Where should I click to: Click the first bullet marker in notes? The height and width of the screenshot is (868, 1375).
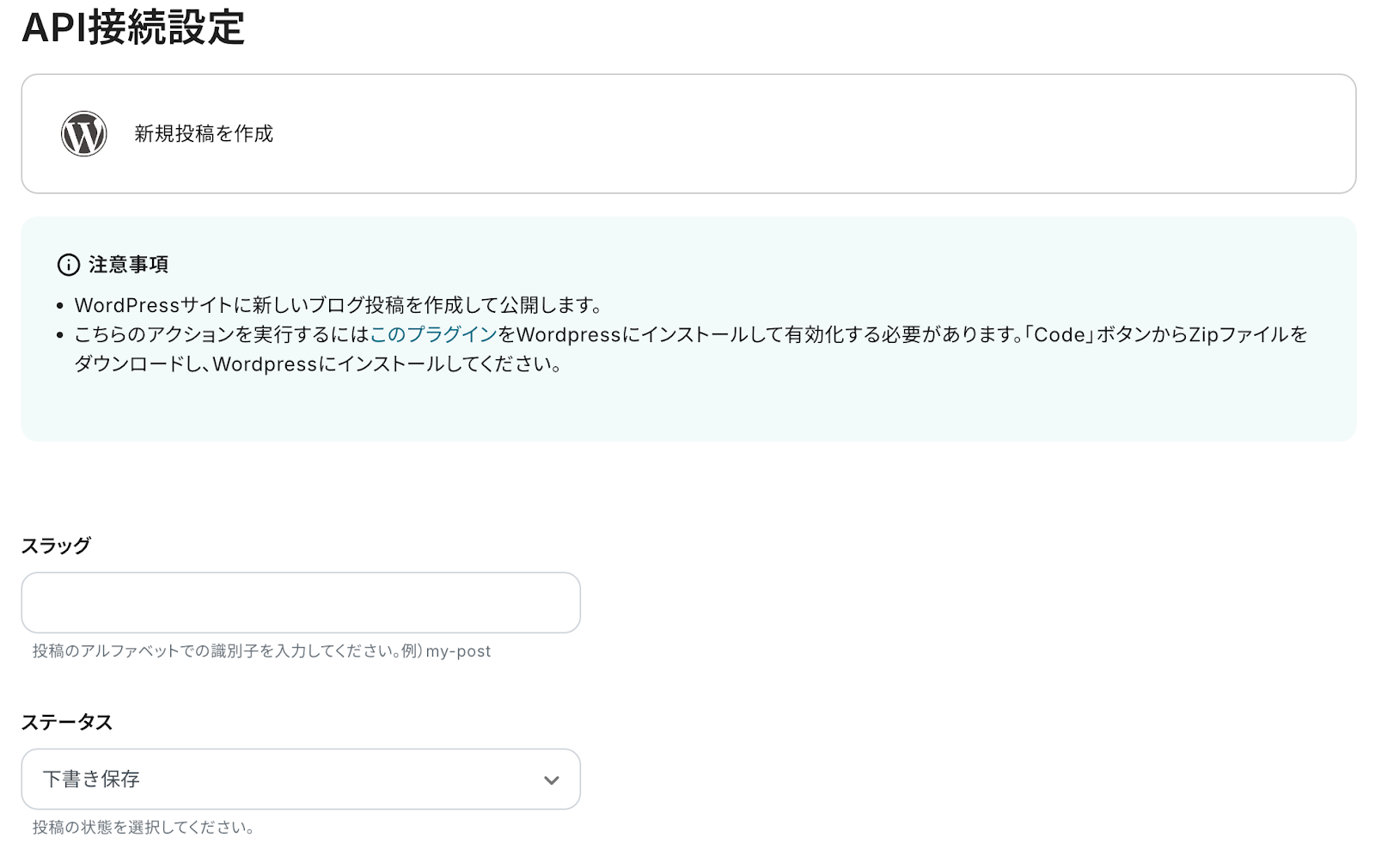coord(59,306)
